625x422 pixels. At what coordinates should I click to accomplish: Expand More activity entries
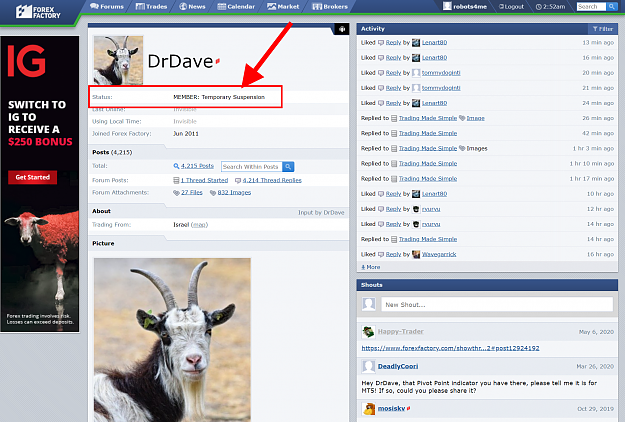click(370, 267)
